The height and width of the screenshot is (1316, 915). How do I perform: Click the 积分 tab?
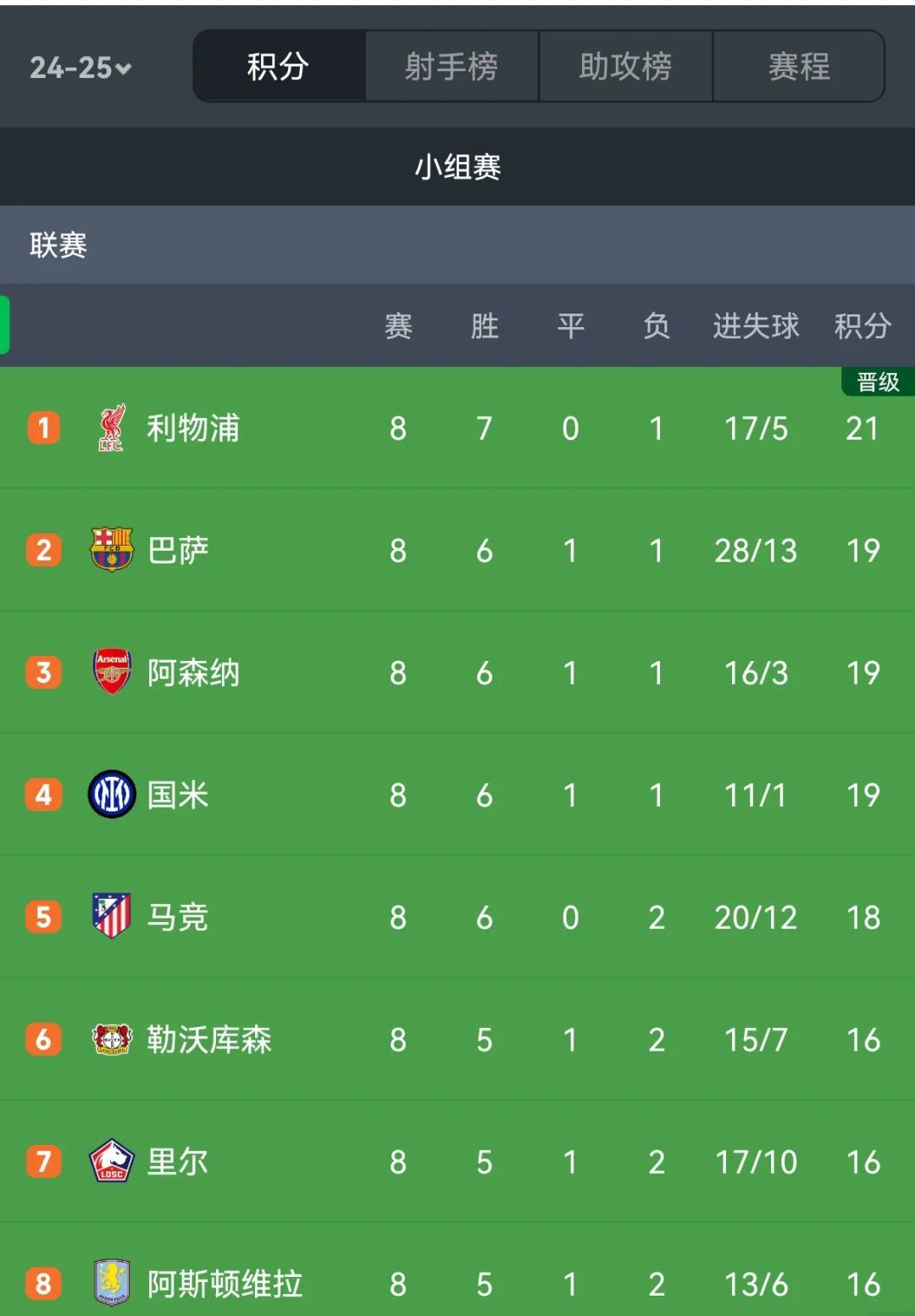click(278, 66)
